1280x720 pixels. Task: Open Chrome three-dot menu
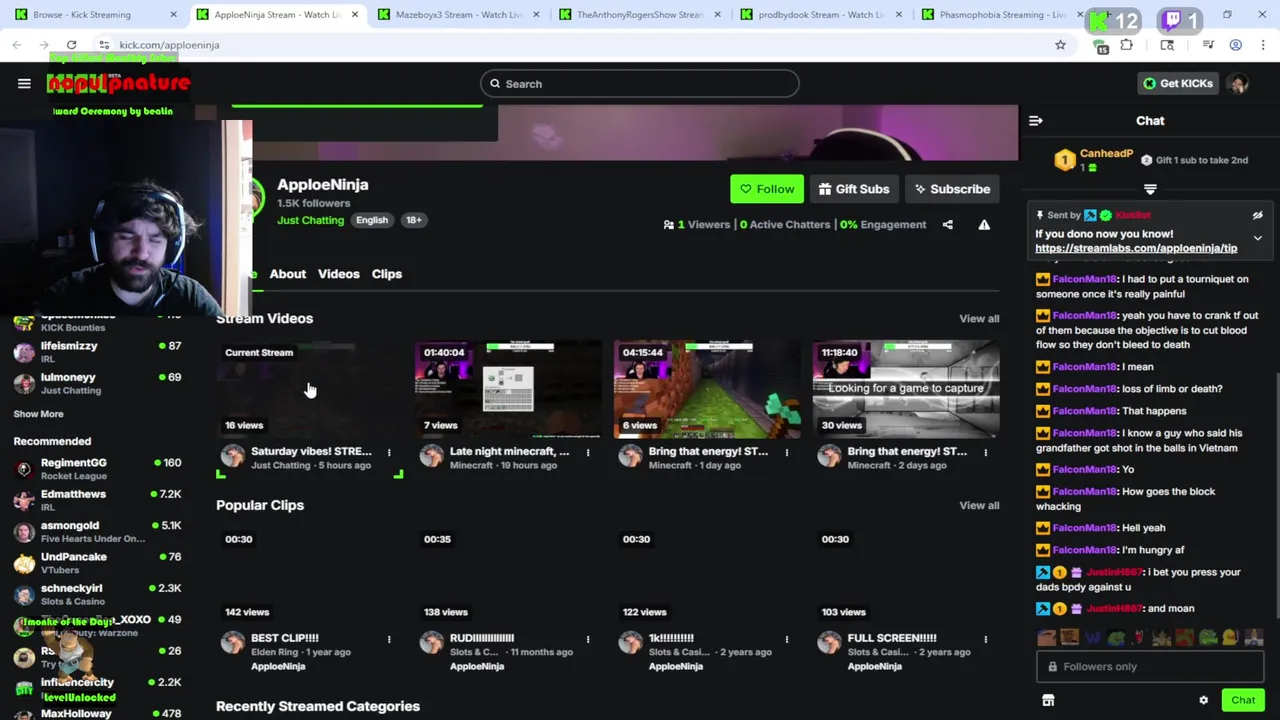click(x=1264, y=45)
